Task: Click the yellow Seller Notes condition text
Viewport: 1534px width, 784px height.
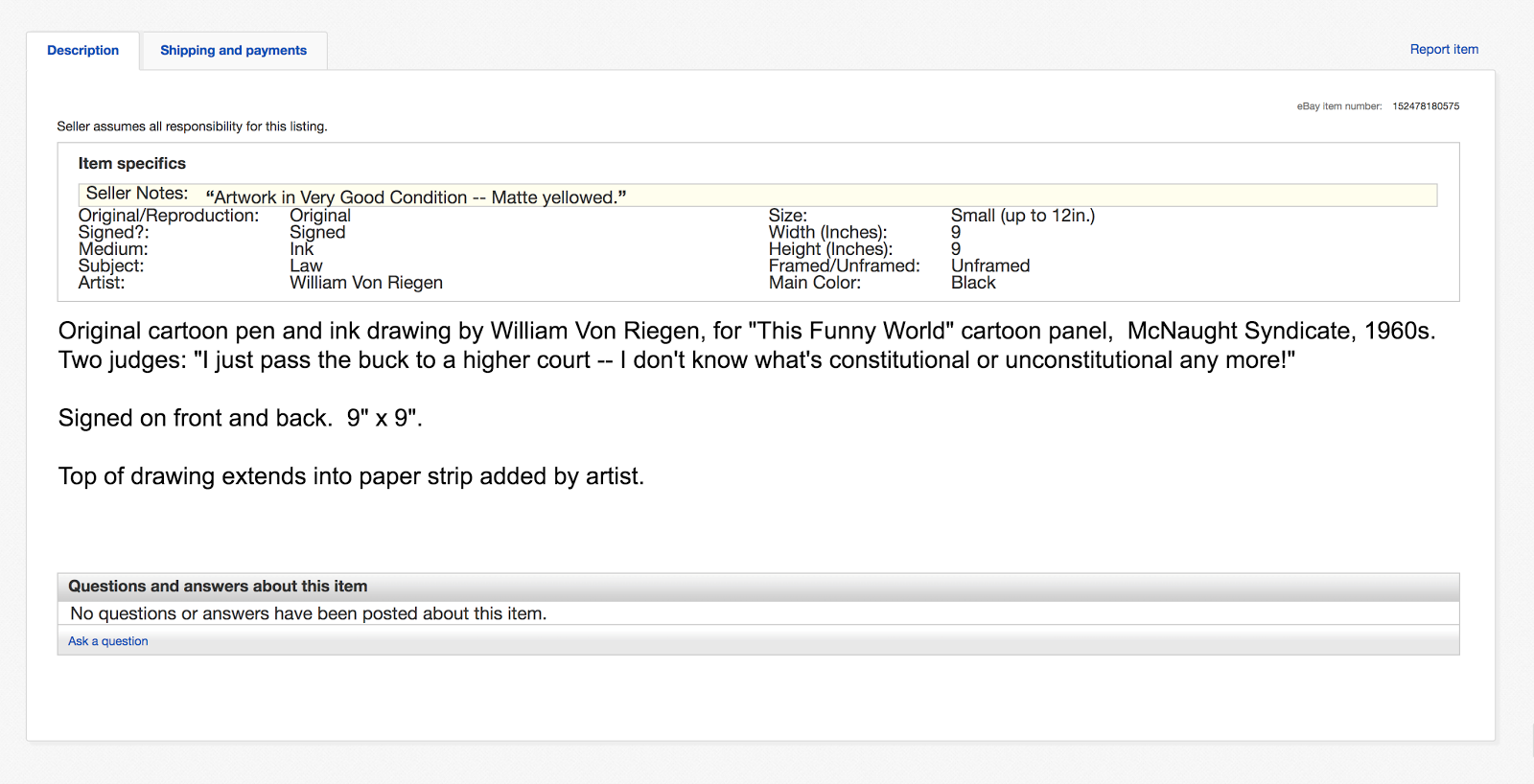Action: coord(416,197)
